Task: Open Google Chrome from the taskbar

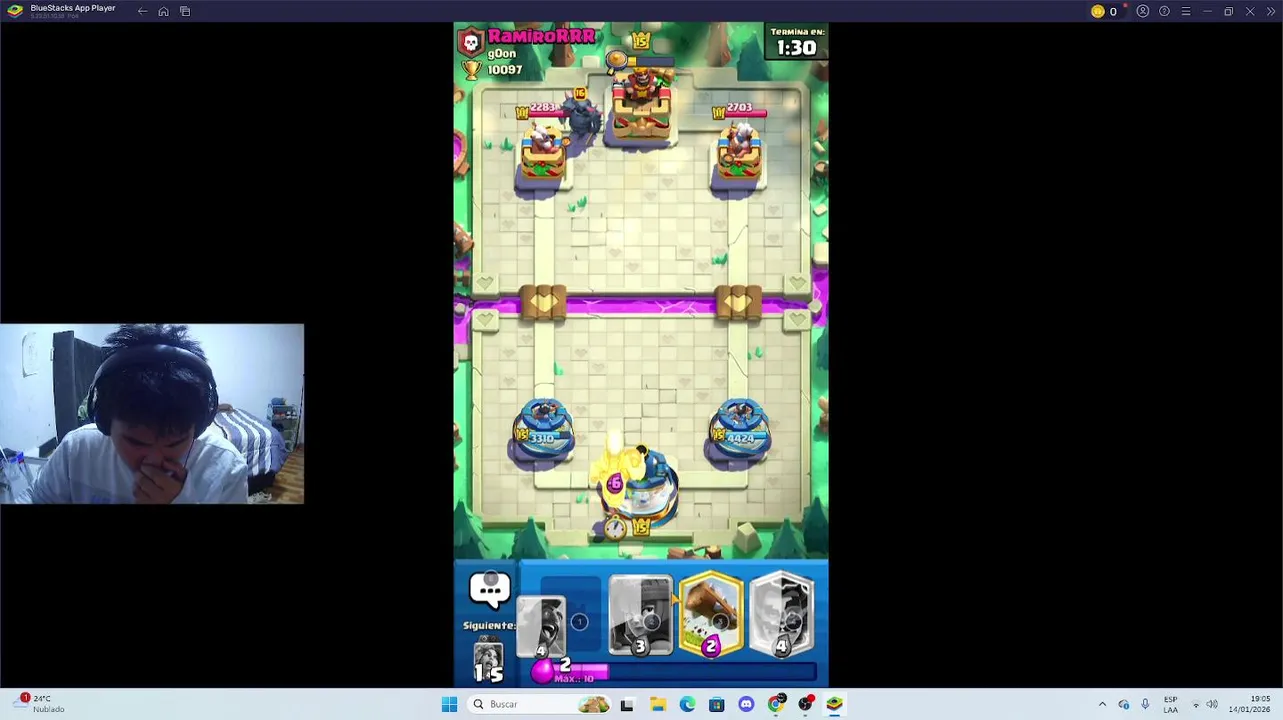Action: 775,704
